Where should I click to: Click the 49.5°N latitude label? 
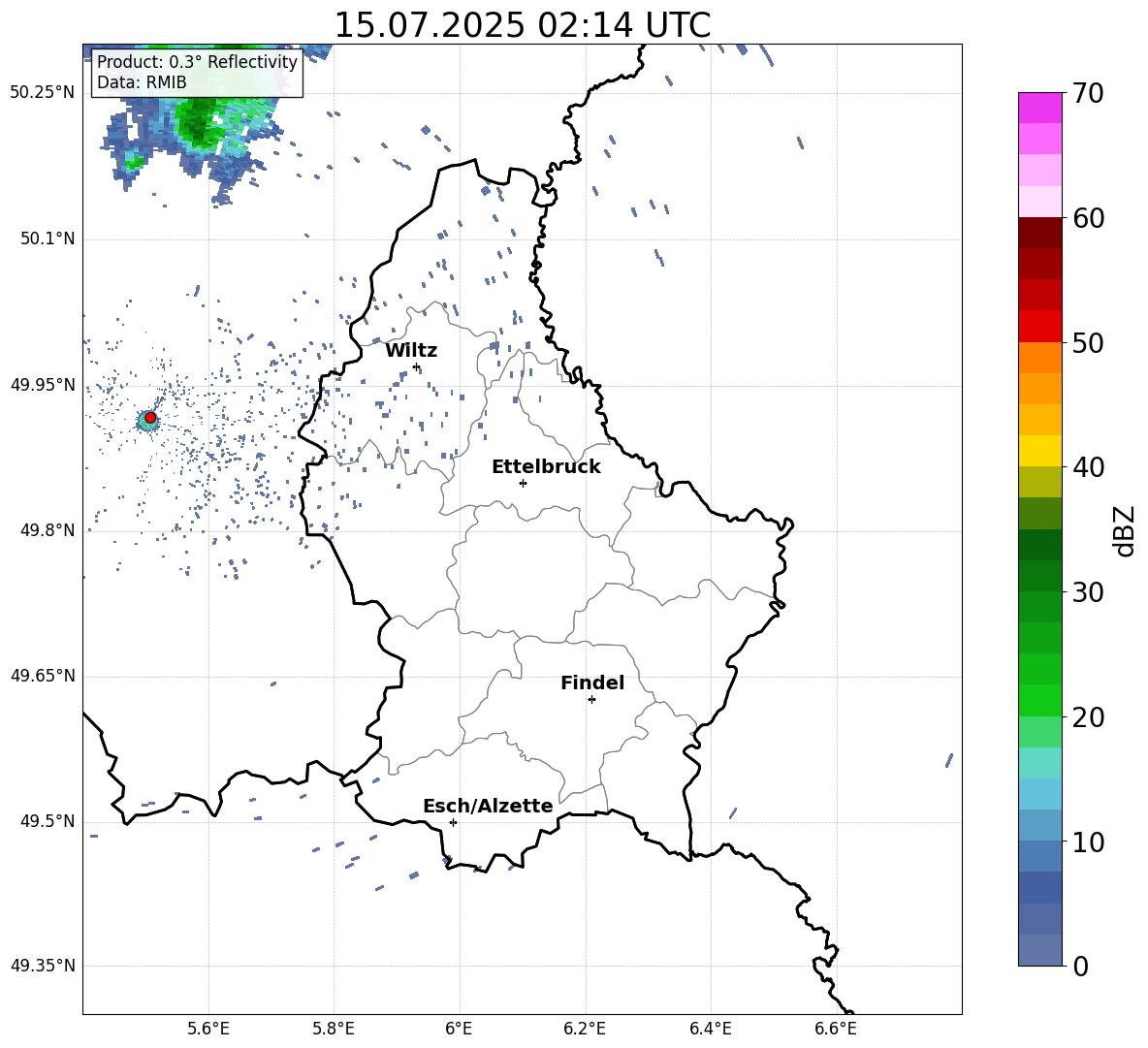pos(48,821)
